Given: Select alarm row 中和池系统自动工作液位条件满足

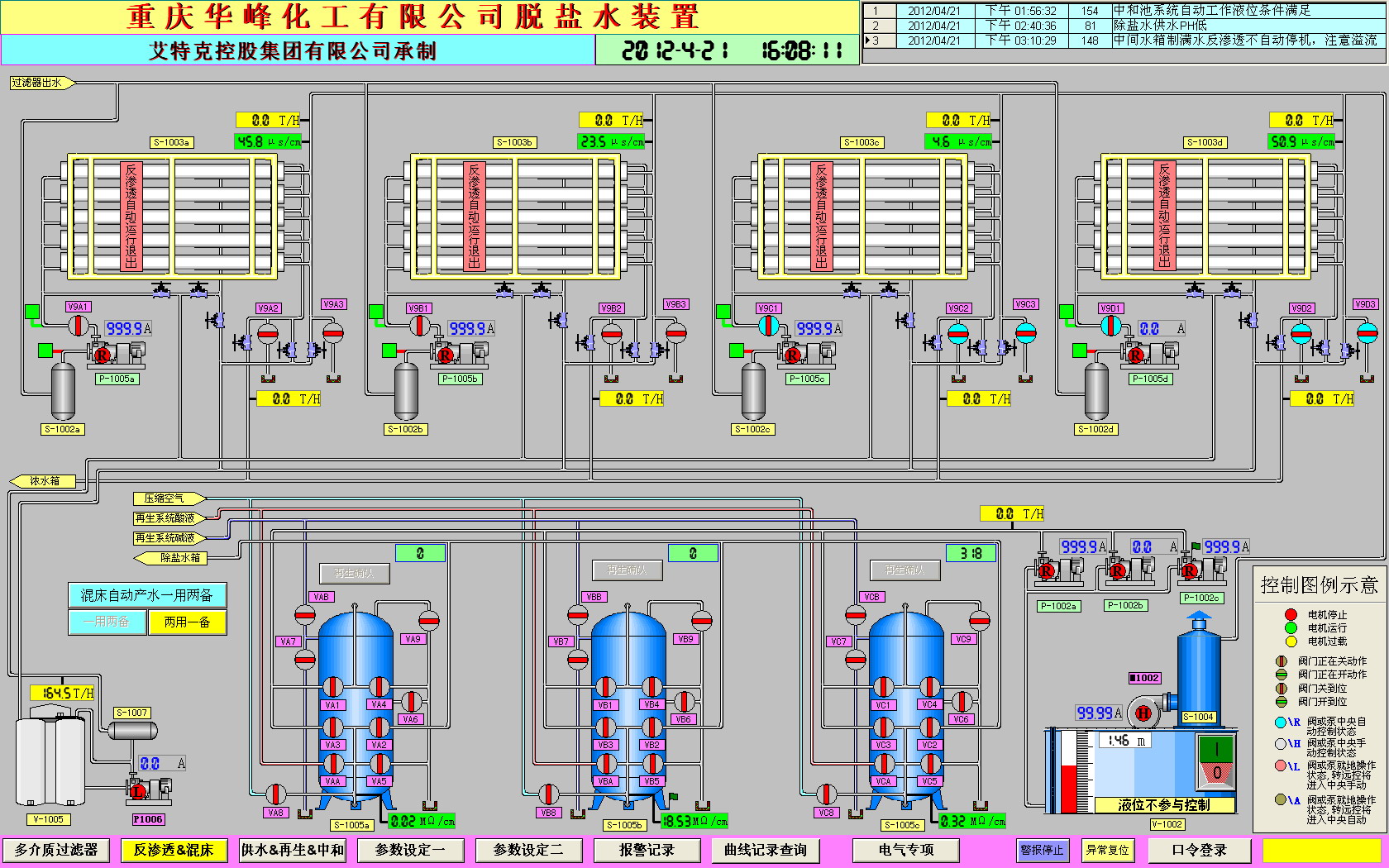Looking at the screenshot, I should (x=1125, y=11).
